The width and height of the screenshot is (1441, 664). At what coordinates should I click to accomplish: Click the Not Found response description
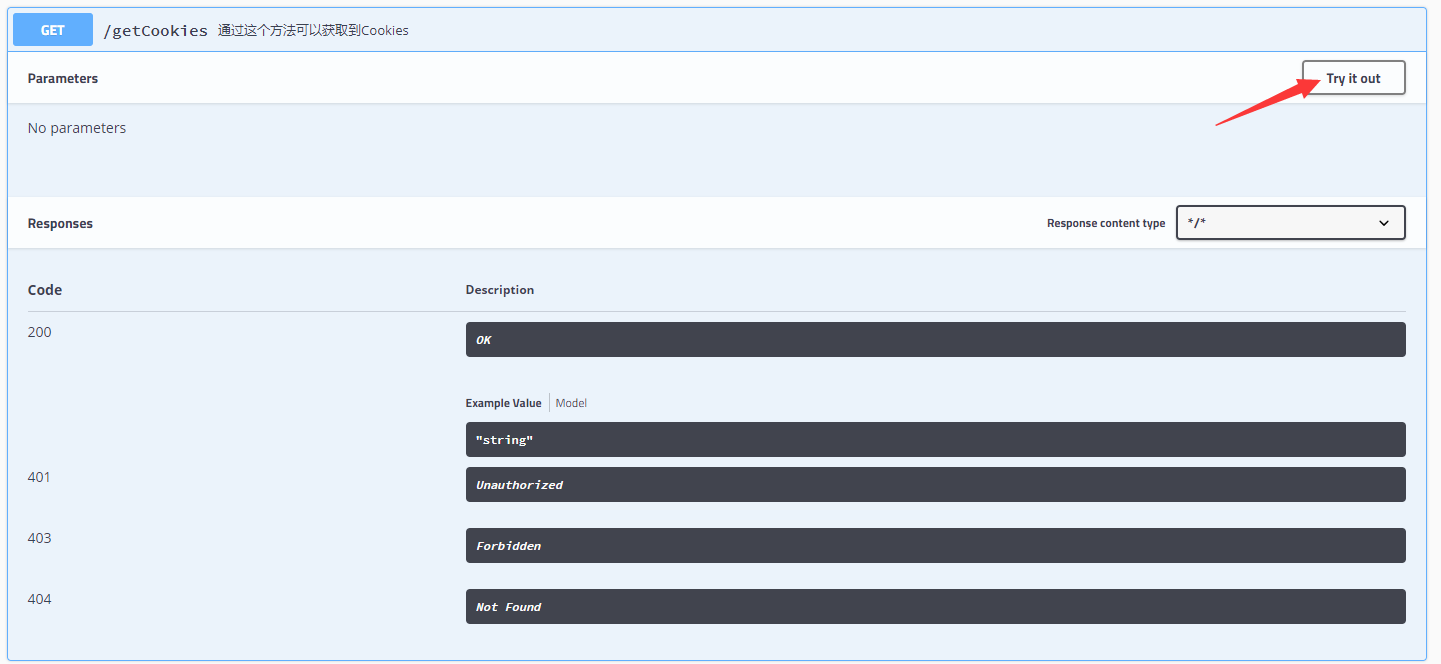click(935, 606)
